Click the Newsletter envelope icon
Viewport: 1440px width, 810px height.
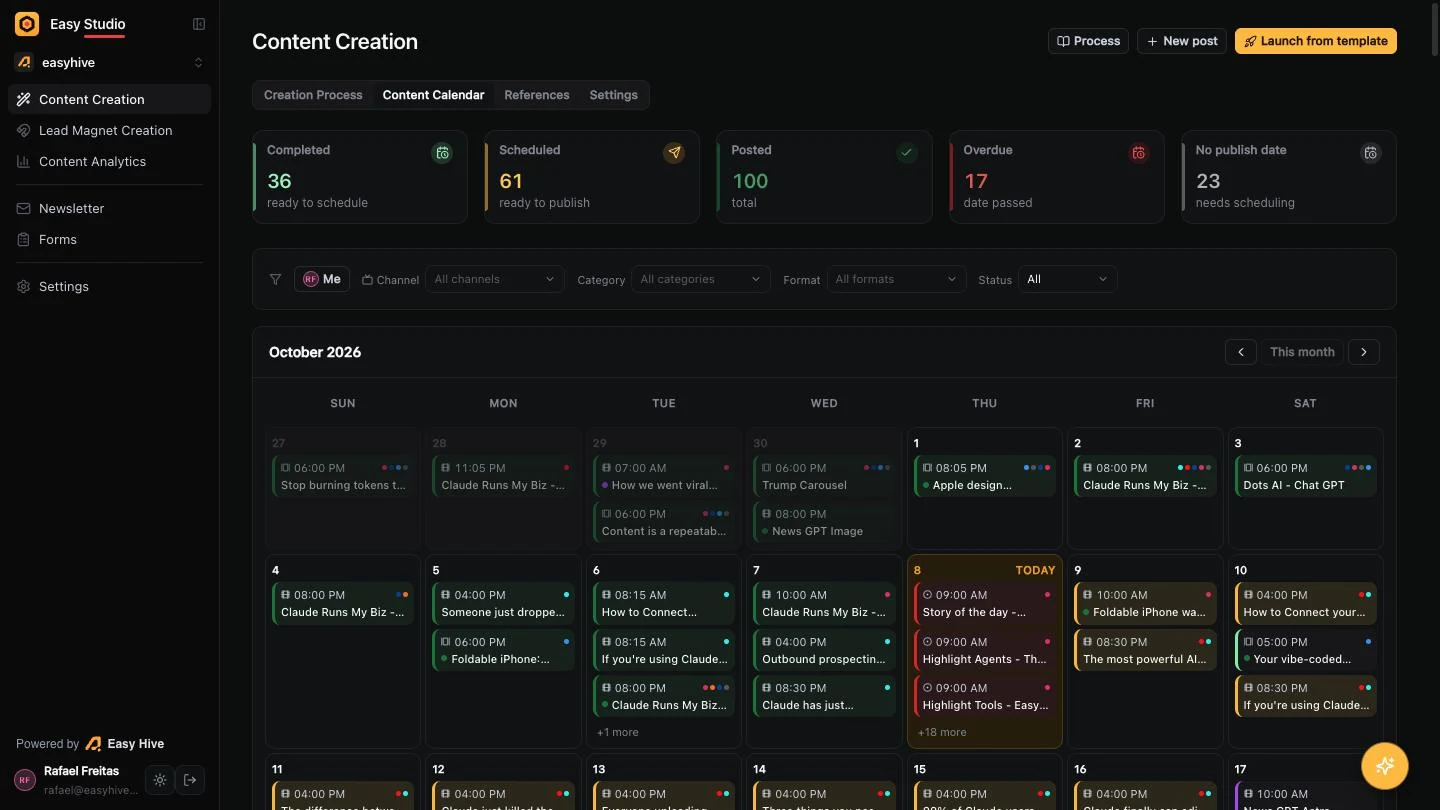(x=23, y=208)
